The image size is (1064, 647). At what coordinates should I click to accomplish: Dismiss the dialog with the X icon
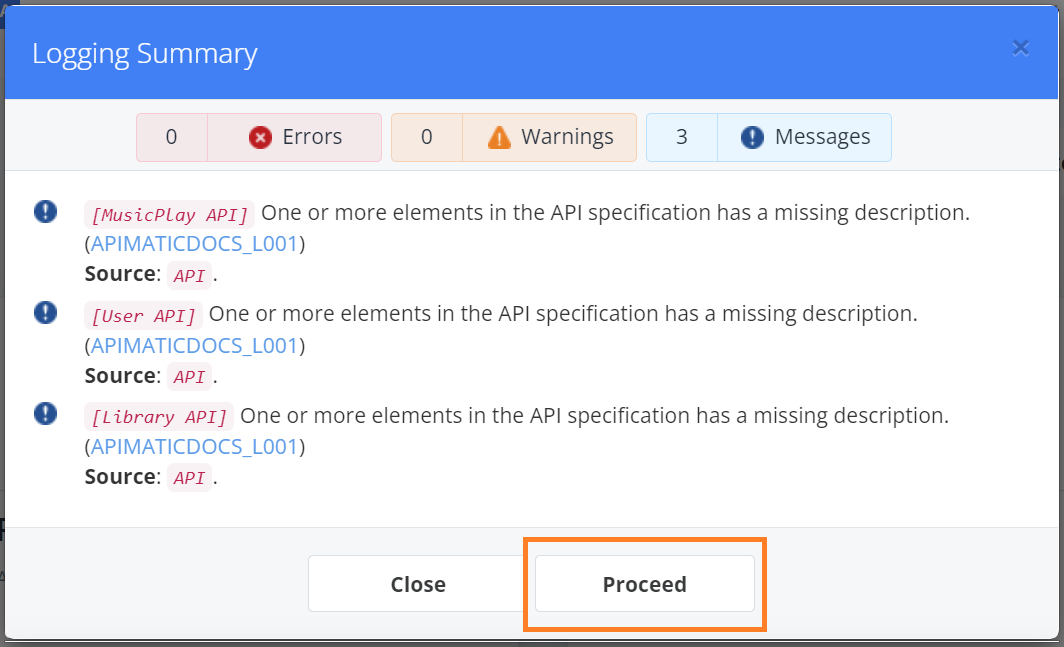coord(1021,47)
